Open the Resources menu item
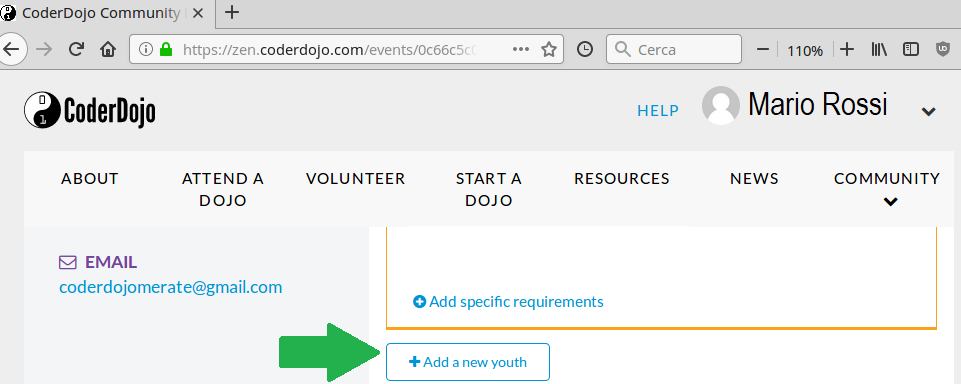This screenshot has width=961, height=384. coord(621,179)
